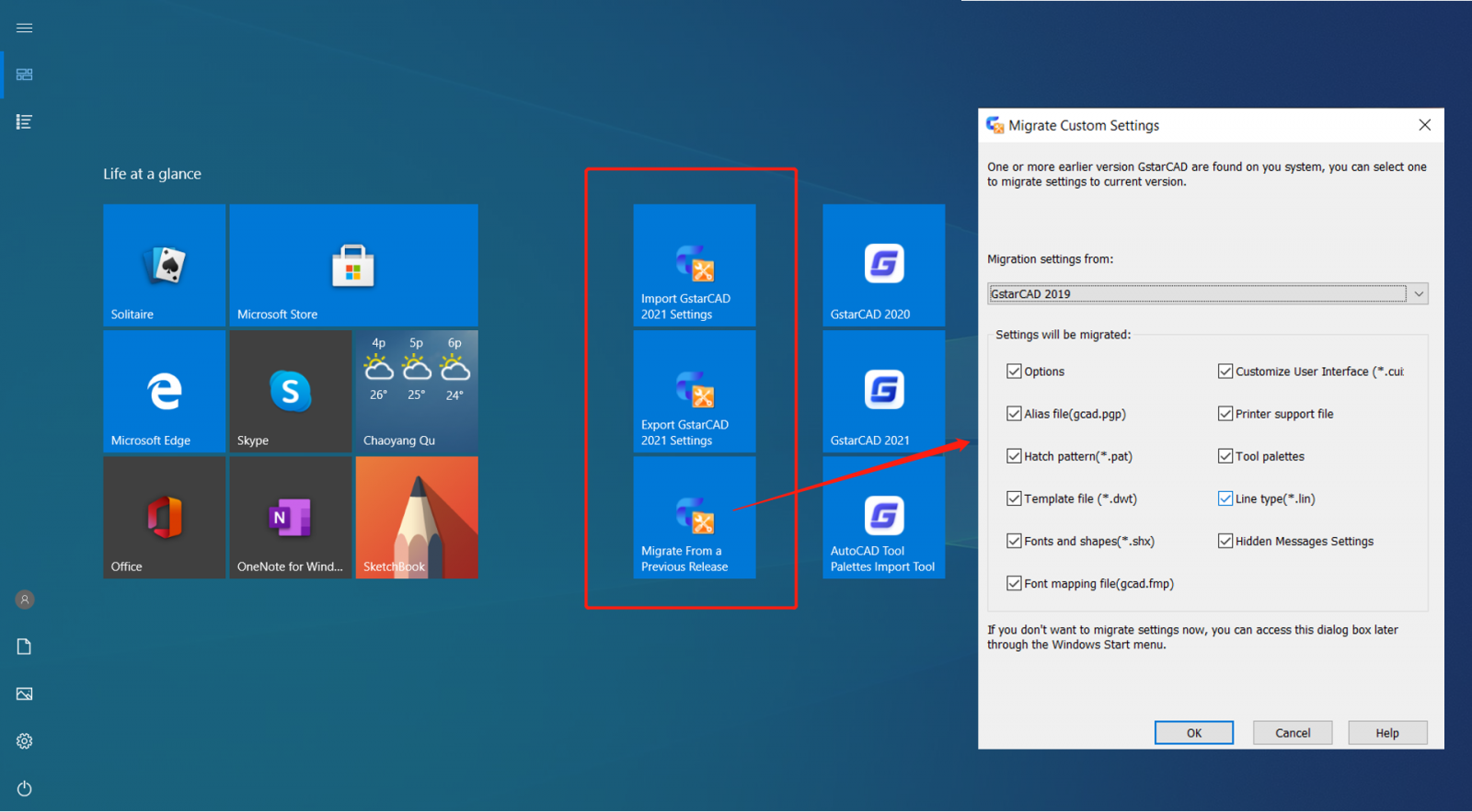Open the Office tile
Viewport: 1472px width, 812px height.
[164, 517]
